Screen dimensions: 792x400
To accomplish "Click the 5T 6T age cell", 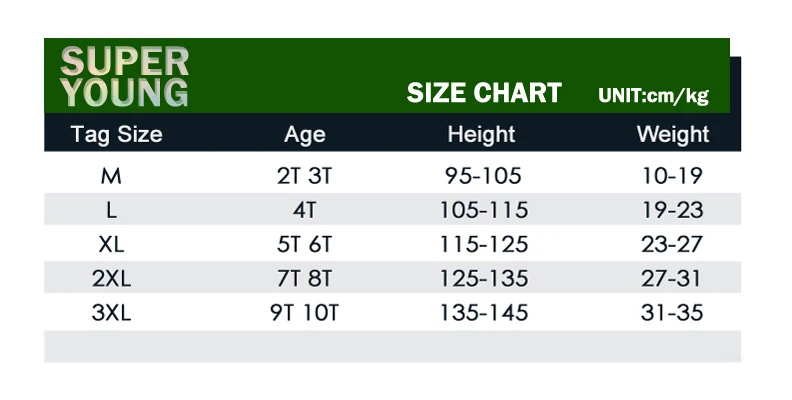I will [305, 244].
